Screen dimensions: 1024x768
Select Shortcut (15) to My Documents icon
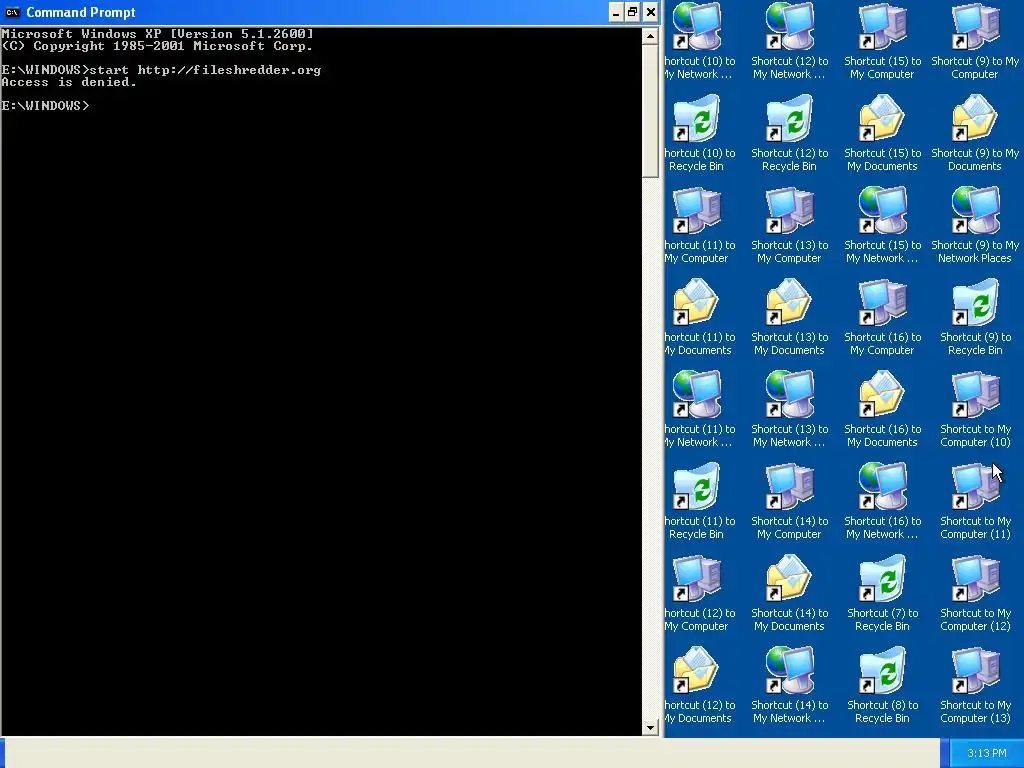pyautogui.click(x=882, y=118)
